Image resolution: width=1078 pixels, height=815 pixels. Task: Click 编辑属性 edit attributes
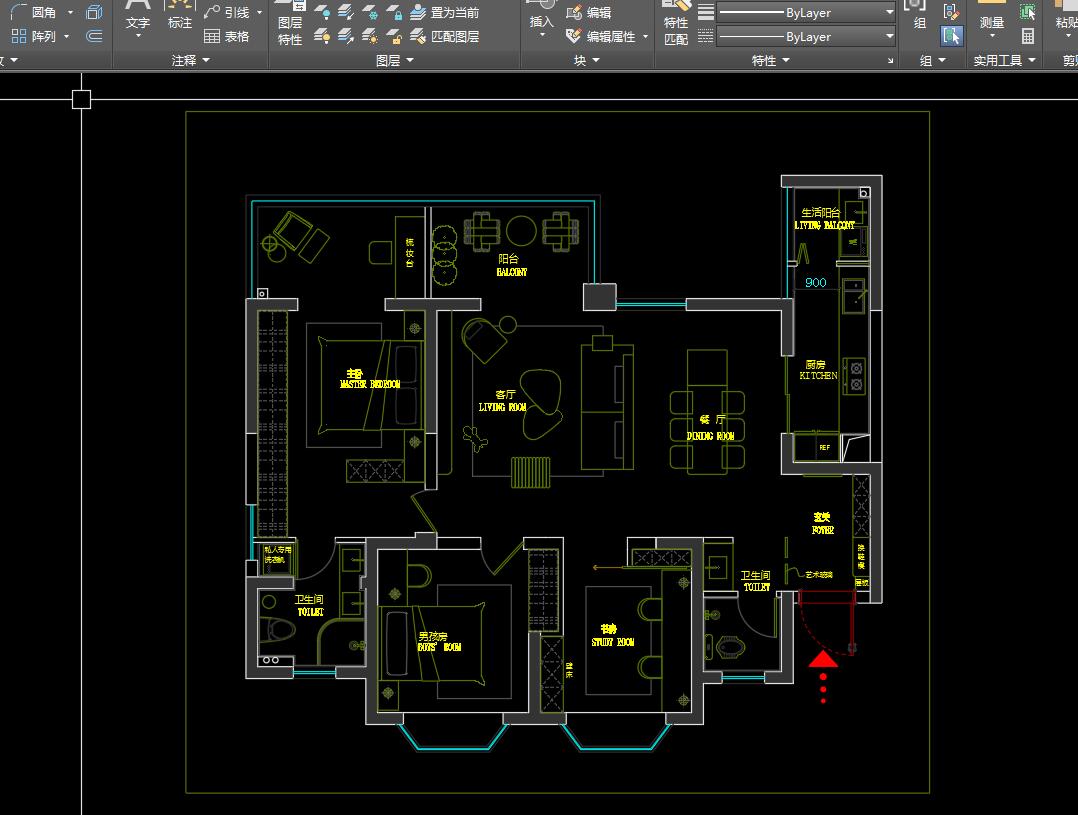601,36
